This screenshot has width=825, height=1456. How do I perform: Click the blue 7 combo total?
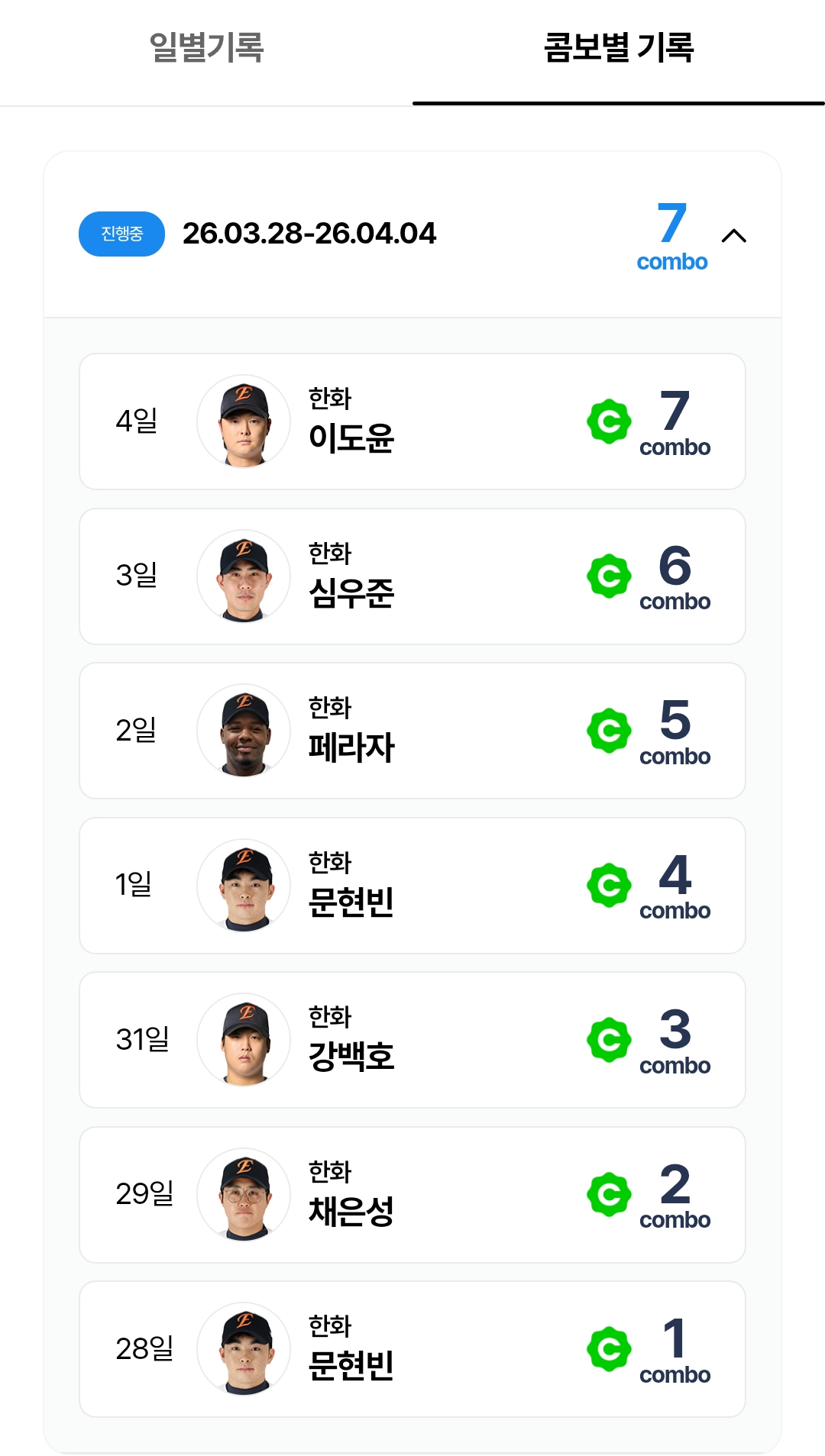[x=672, y=235]
